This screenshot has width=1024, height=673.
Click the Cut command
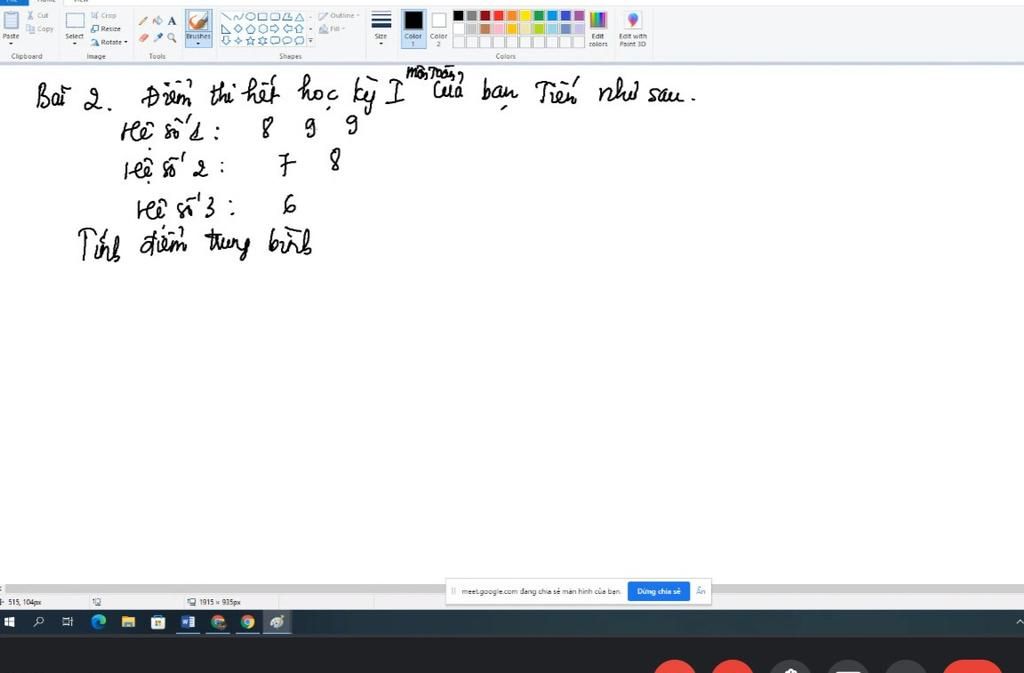38,15
